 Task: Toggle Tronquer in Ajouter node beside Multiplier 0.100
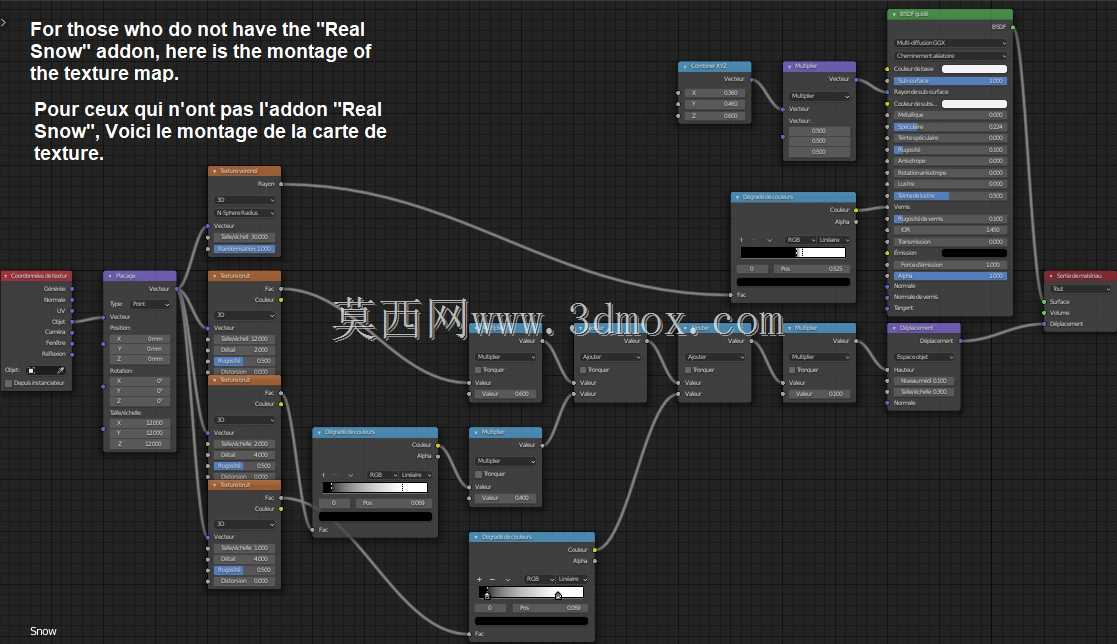pos(688,370)
